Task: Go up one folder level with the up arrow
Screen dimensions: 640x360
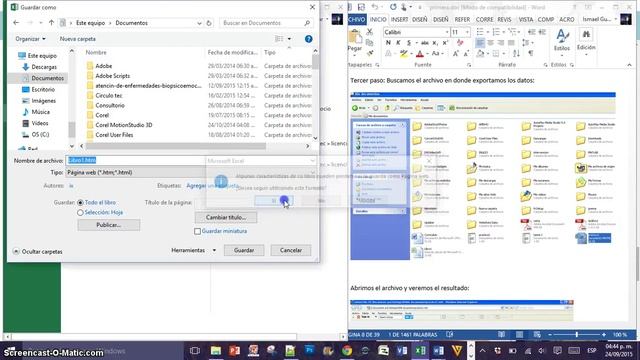Action: (51, 23)
